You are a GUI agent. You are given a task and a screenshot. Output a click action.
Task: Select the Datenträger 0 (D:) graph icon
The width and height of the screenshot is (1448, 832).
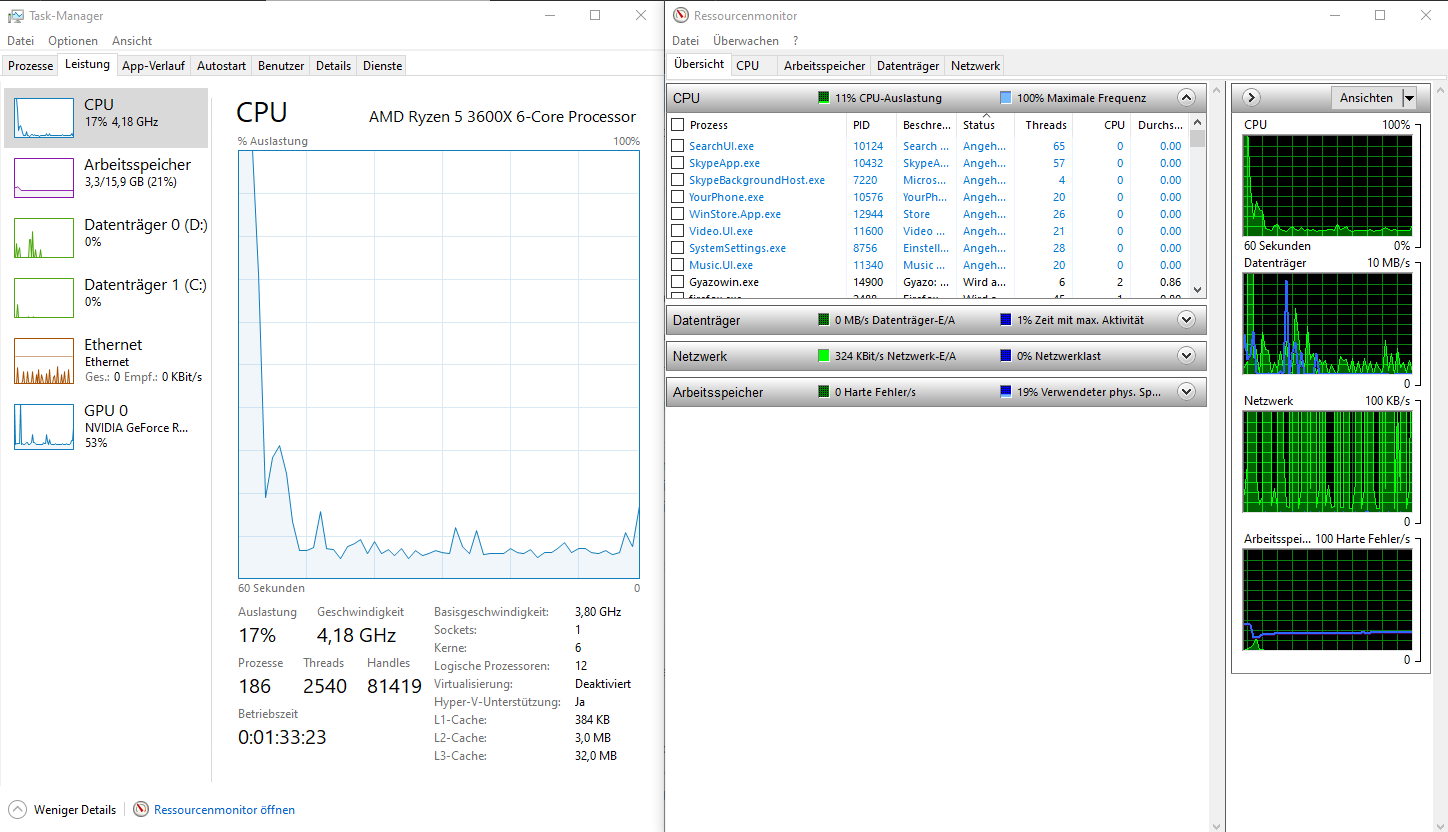point(43,238)
